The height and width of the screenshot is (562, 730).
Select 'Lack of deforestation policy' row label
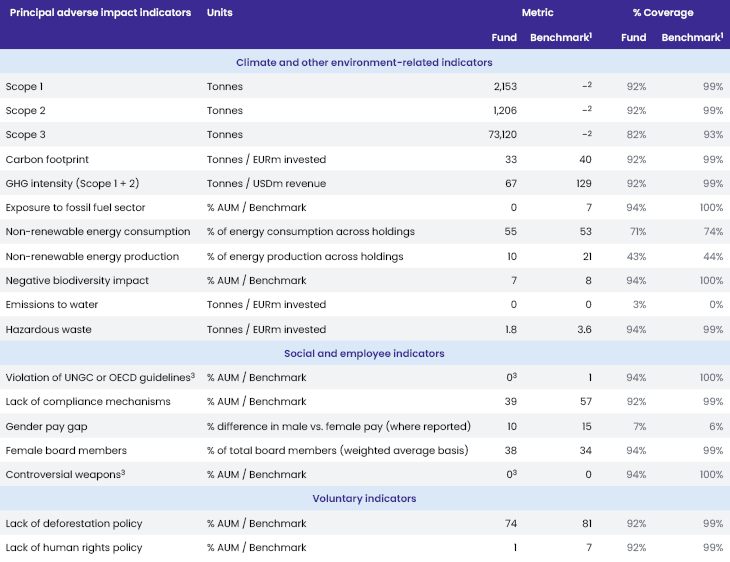pos(74,523)
